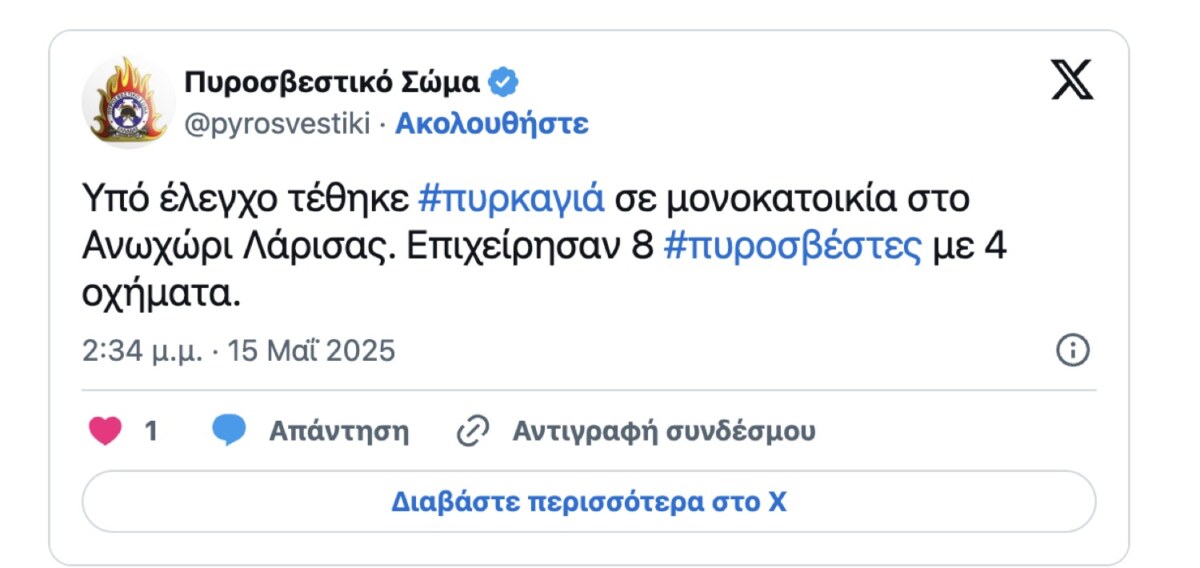The width and height of the screenshot is (1200, 568).
Task: Click the 2:34 μ.μ. · 15 Μαΐ 2025 timestamp
Action: pos(238,351)
